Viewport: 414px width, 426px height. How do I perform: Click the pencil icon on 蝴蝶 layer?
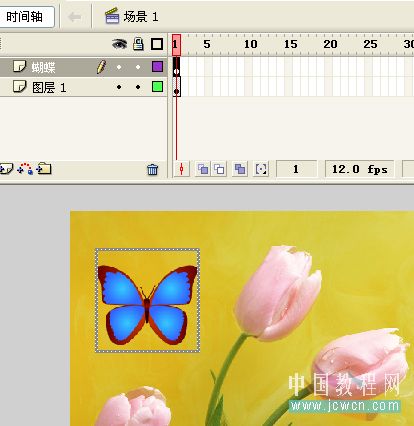tap(101, 67)
